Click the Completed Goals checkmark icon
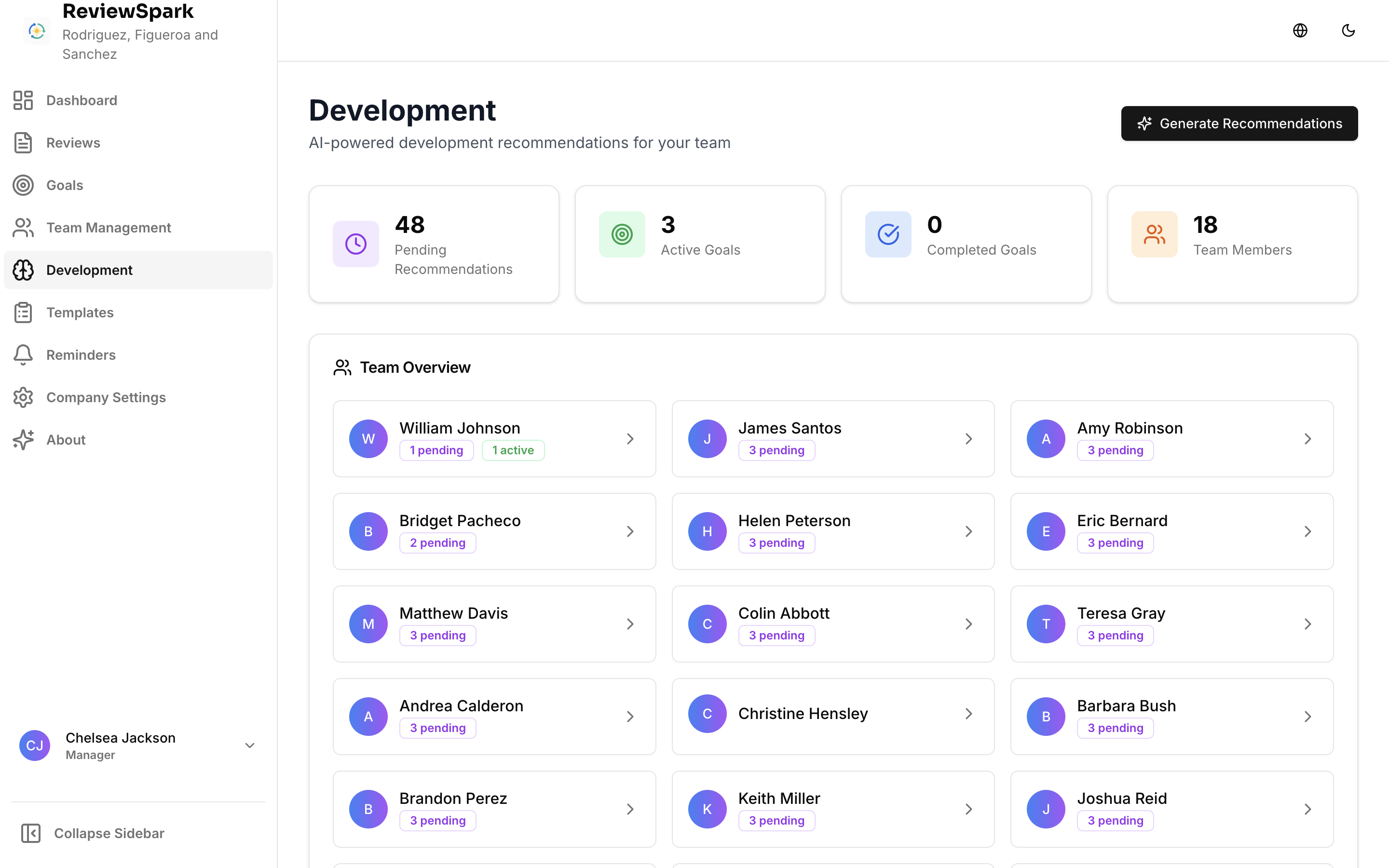The image size is (1389, 868). 888,234
